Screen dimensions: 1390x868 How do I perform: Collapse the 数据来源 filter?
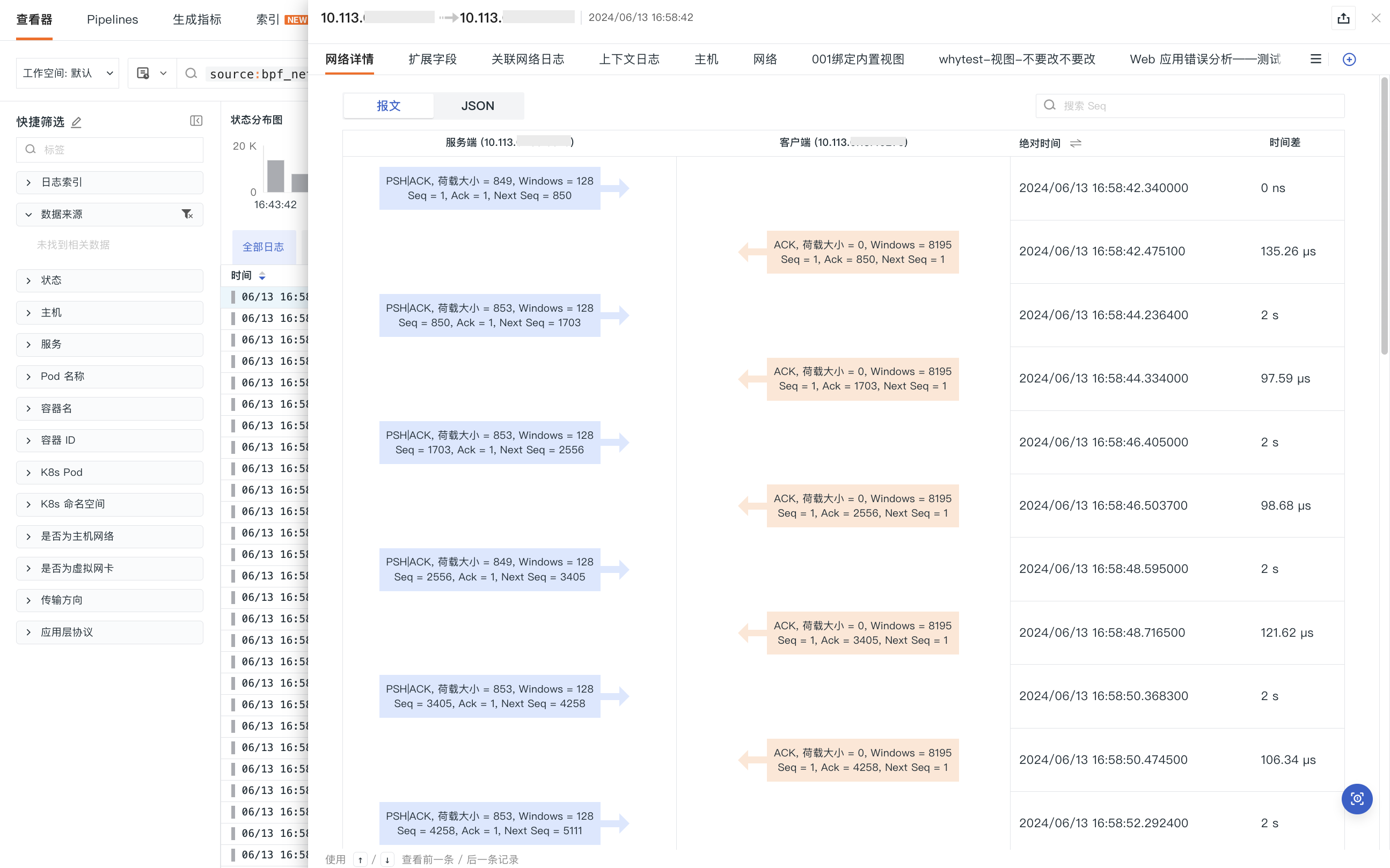[109, 214]
